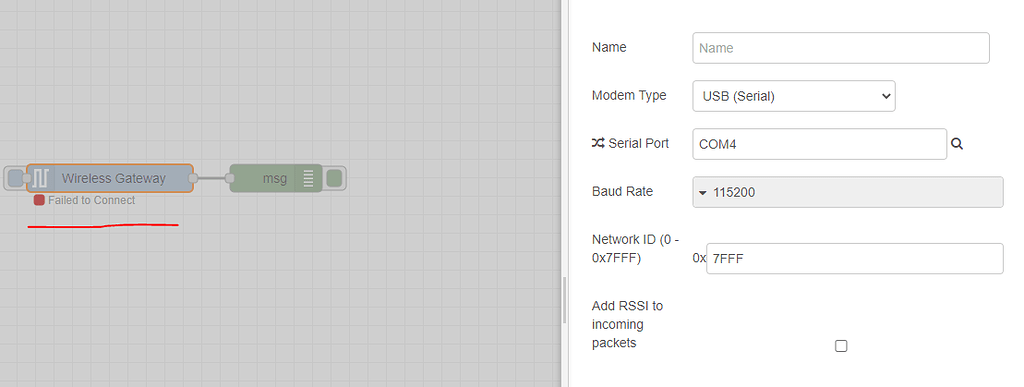Screen dimensions: 1024x387
Task: Click the Failed to Connect status text
Action: pyautogui.click(x=91, y=200)
